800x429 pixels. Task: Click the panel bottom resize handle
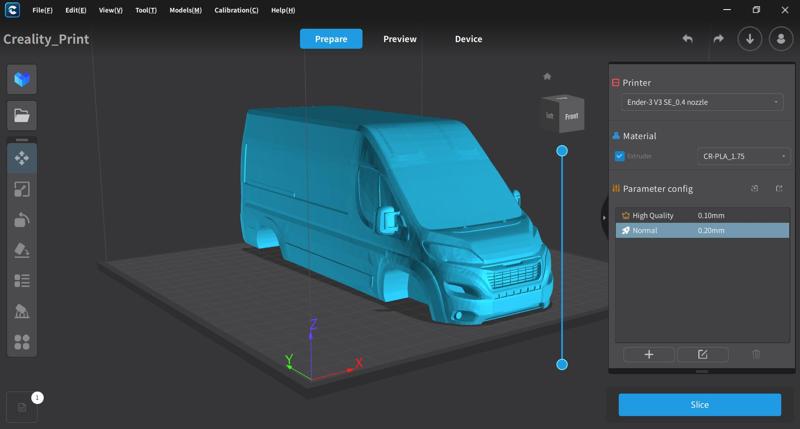(702, 371)
